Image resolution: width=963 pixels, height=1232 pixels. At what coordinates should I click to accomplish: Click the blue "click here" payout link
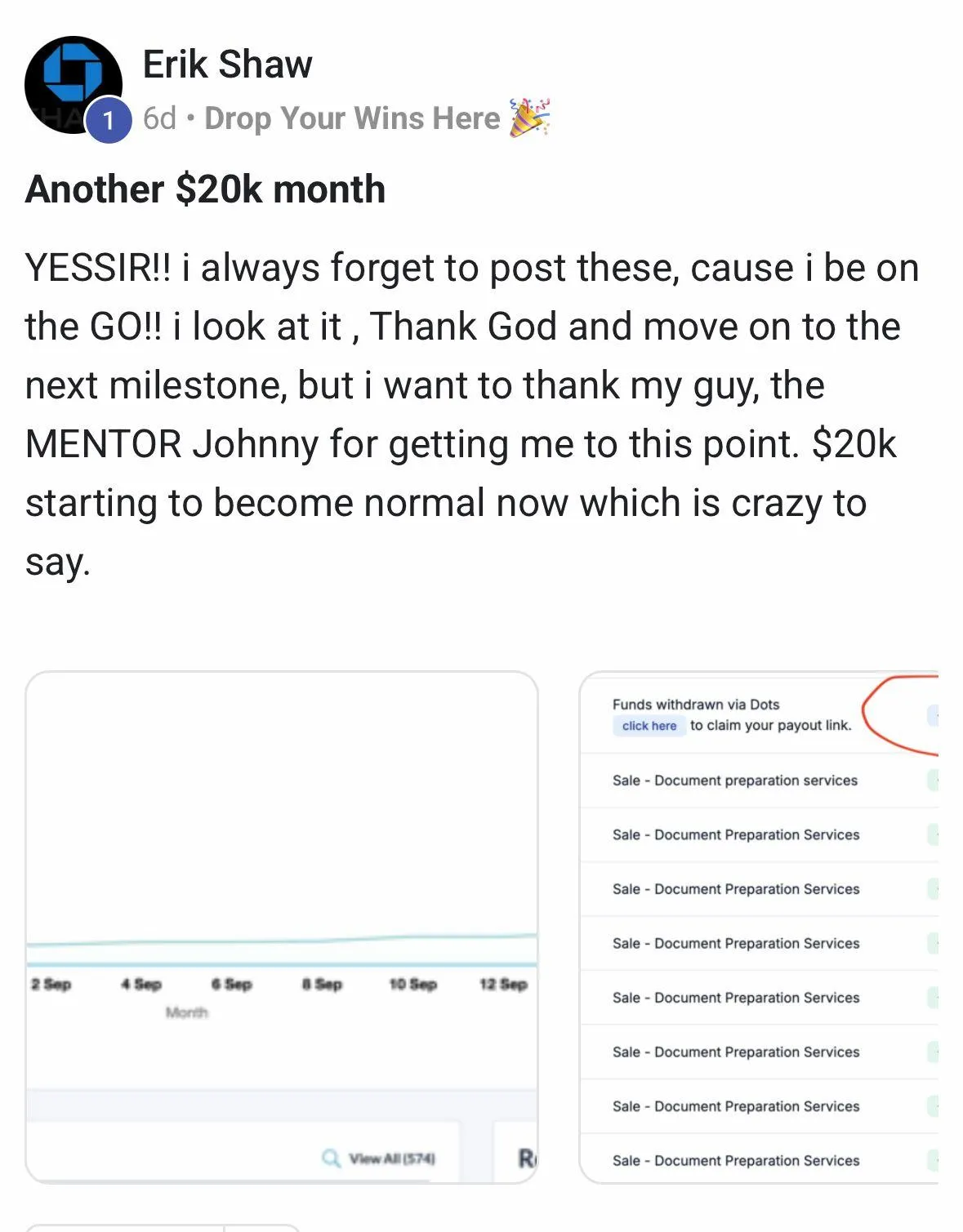click(649, 726)
